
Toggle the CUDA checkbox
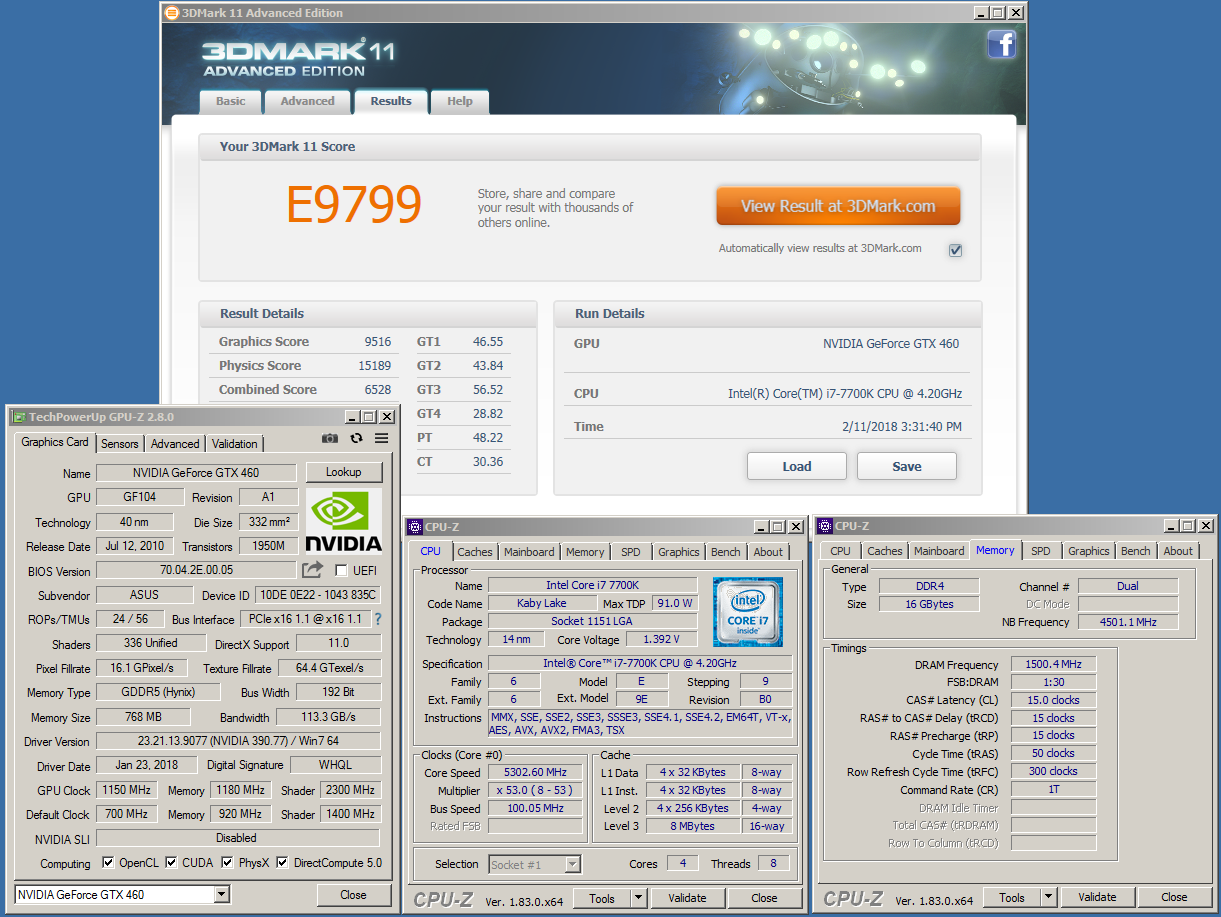click(172, 862)
